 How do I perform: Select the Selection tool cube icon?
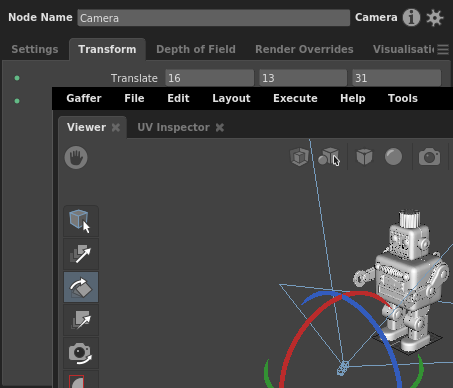tap(81, 221)
